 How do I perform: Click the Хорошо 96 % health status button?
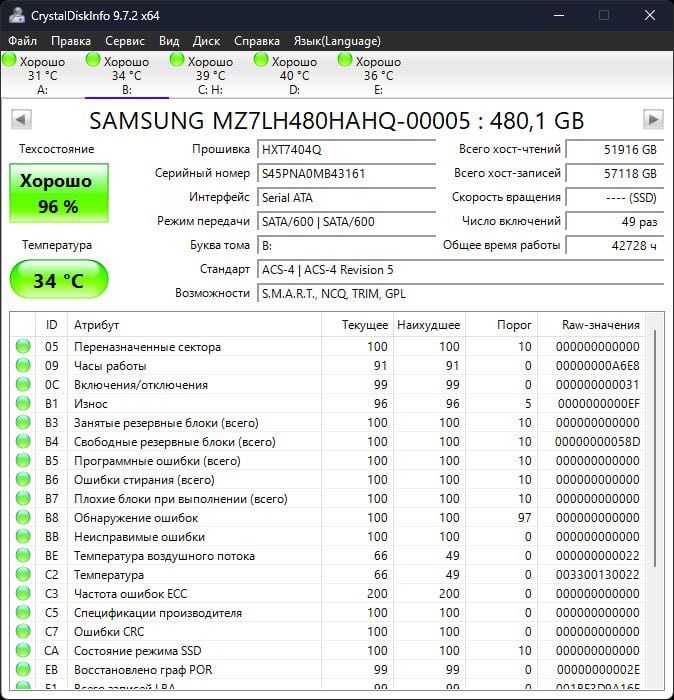tap(59, 193)
